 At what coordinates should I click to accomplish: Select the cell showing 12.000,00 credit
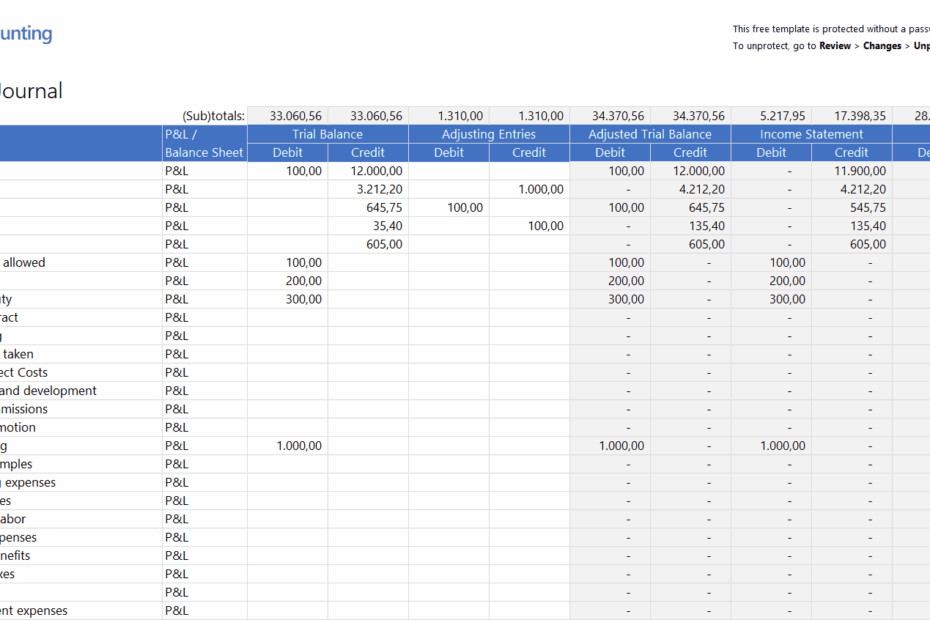click(375, 170)
